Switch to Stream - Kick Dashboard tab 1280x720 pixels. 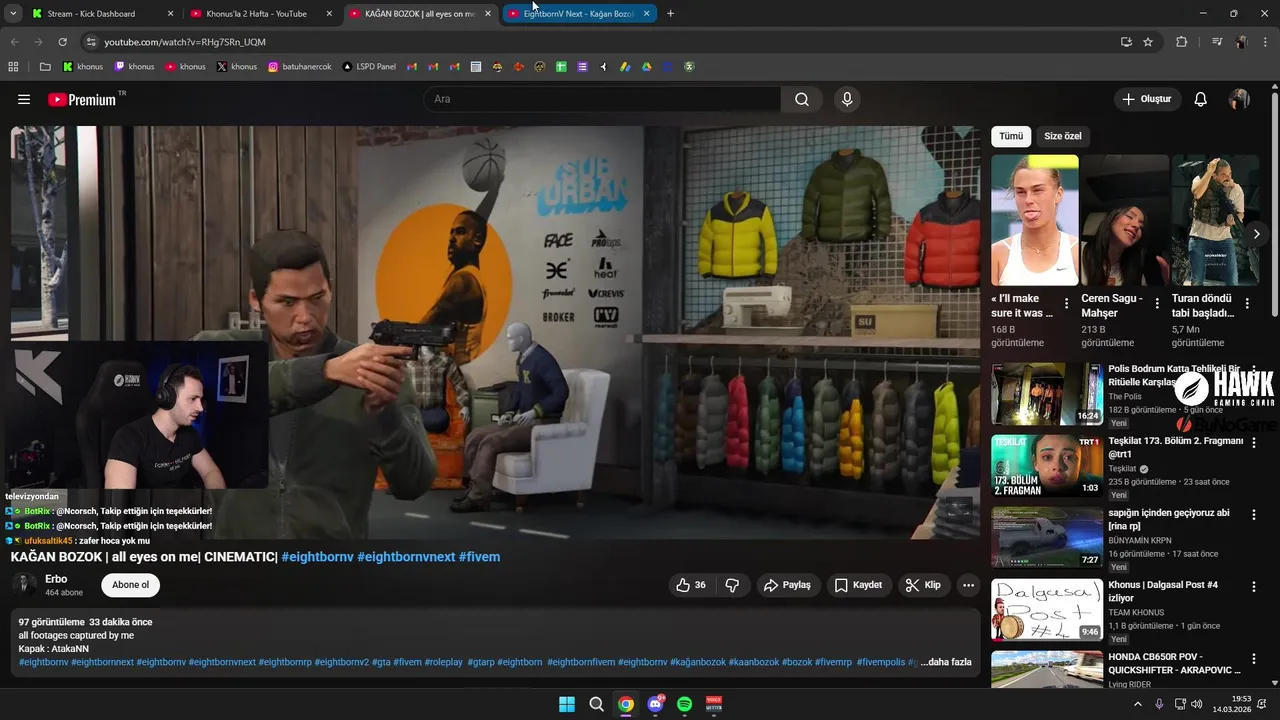coord(102,14)
